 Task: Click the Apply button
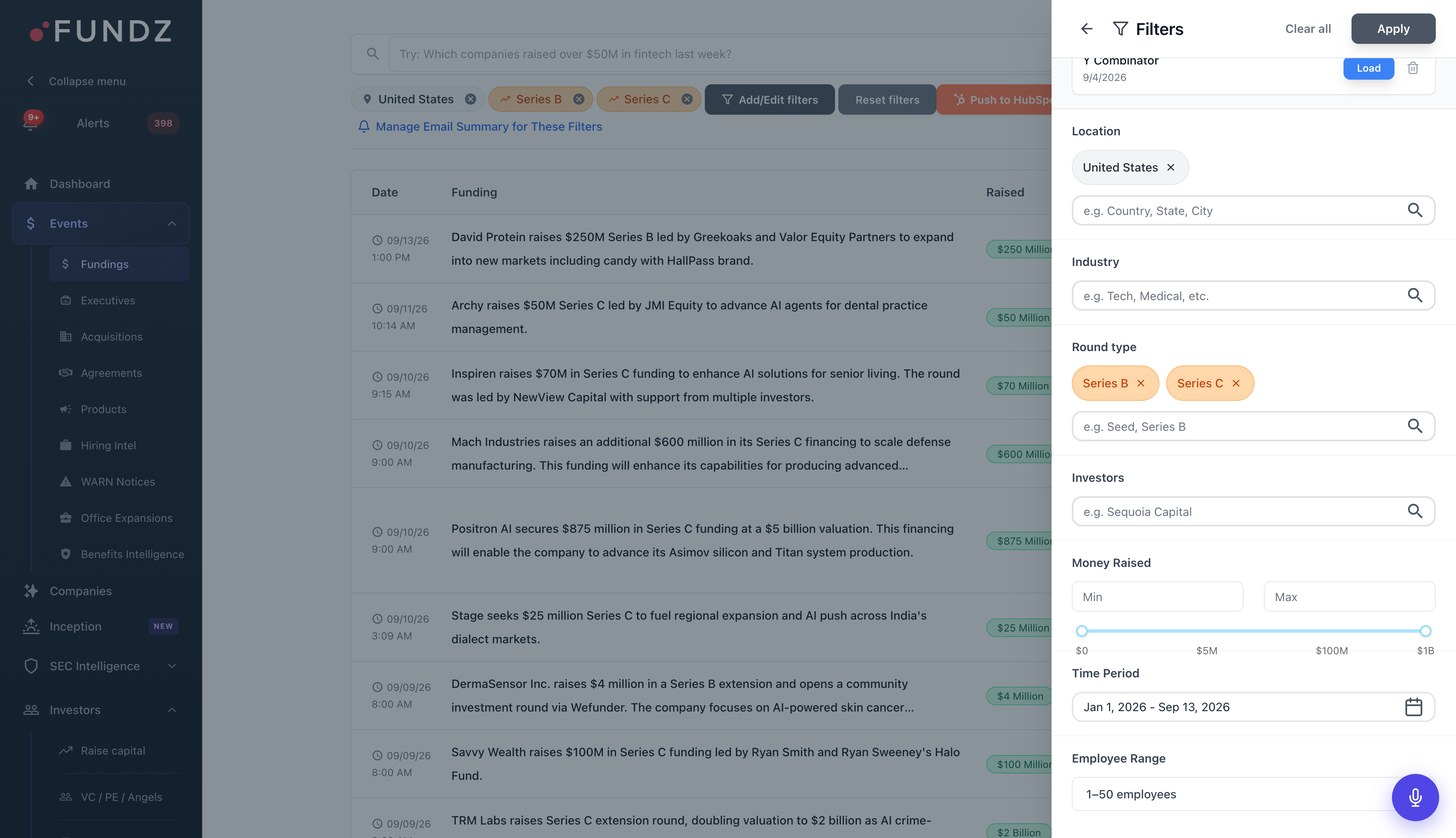point(1393,29)
